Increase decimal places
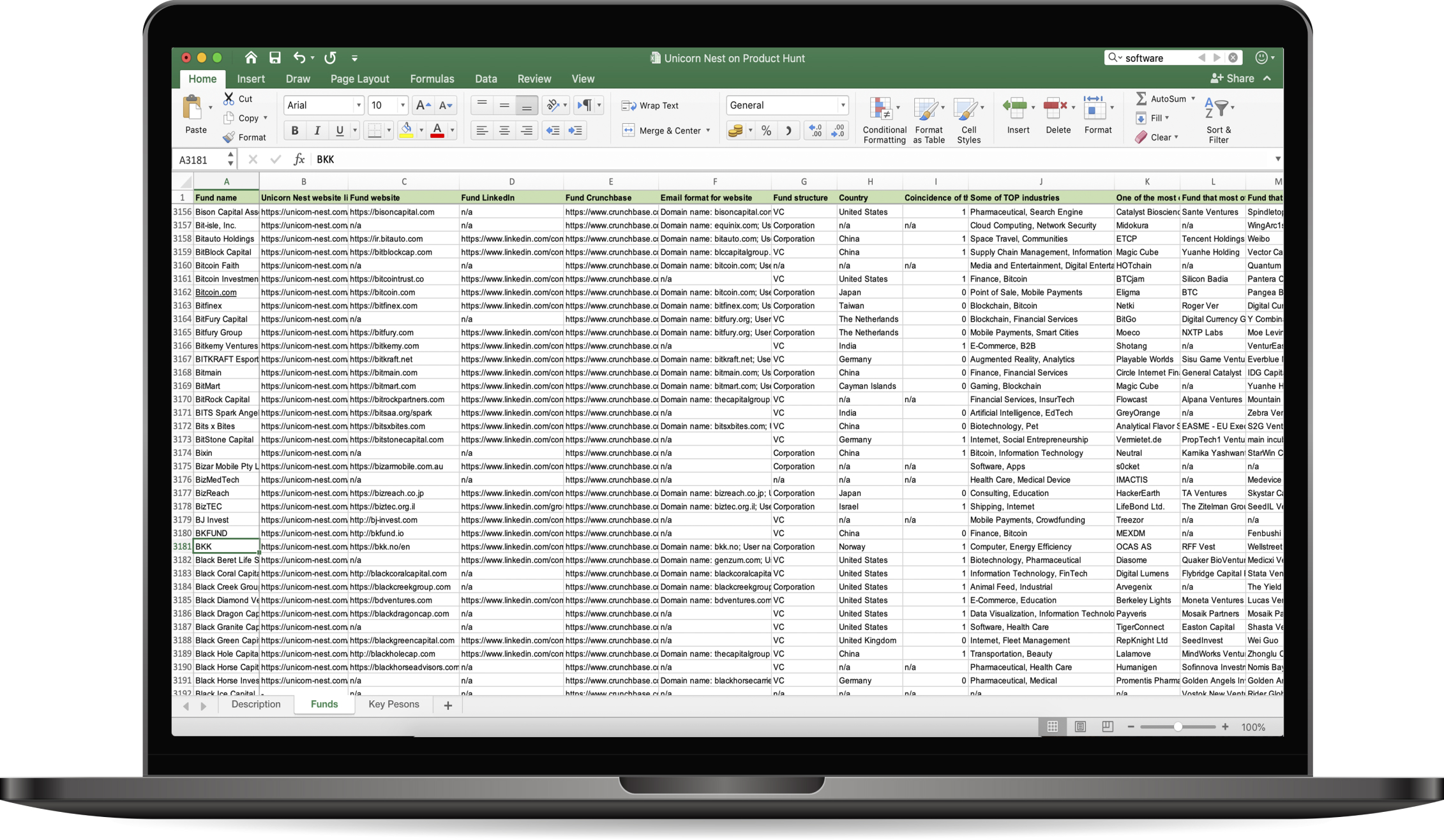This screenshot has height=840, width=1444. click(815, 131)
